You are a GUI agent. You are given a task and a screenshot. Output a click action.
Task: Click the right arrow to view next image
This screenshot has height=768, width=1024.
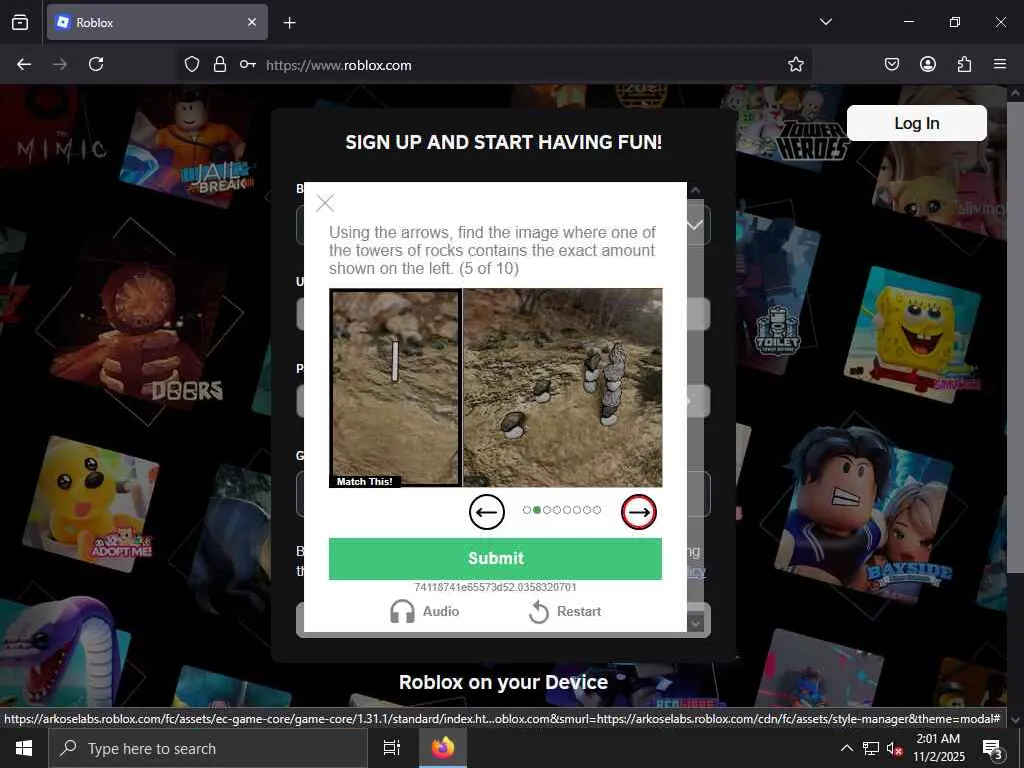639,511
